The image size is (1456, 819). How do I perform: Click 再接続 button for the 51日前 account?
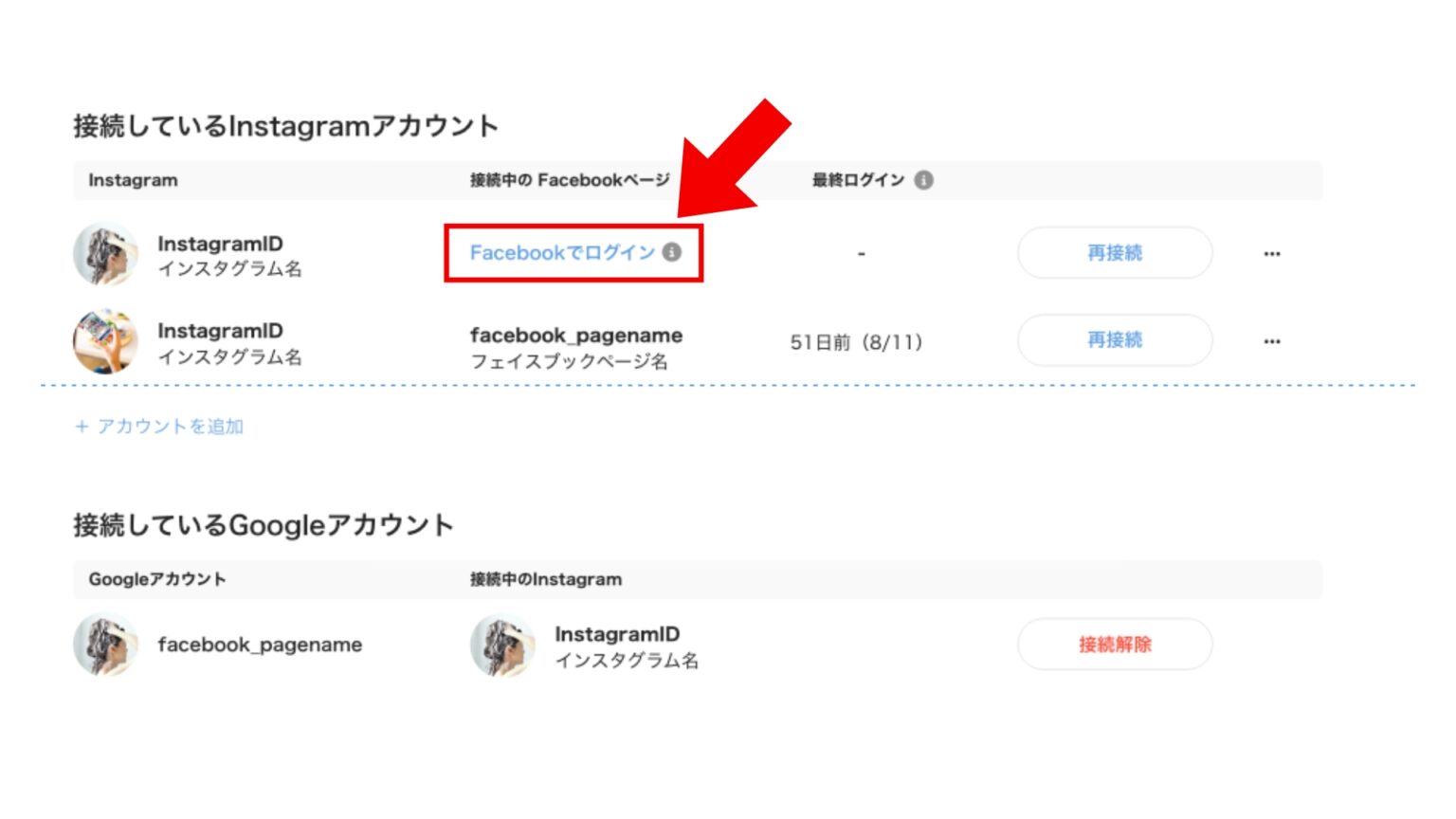pos(1115,339)
